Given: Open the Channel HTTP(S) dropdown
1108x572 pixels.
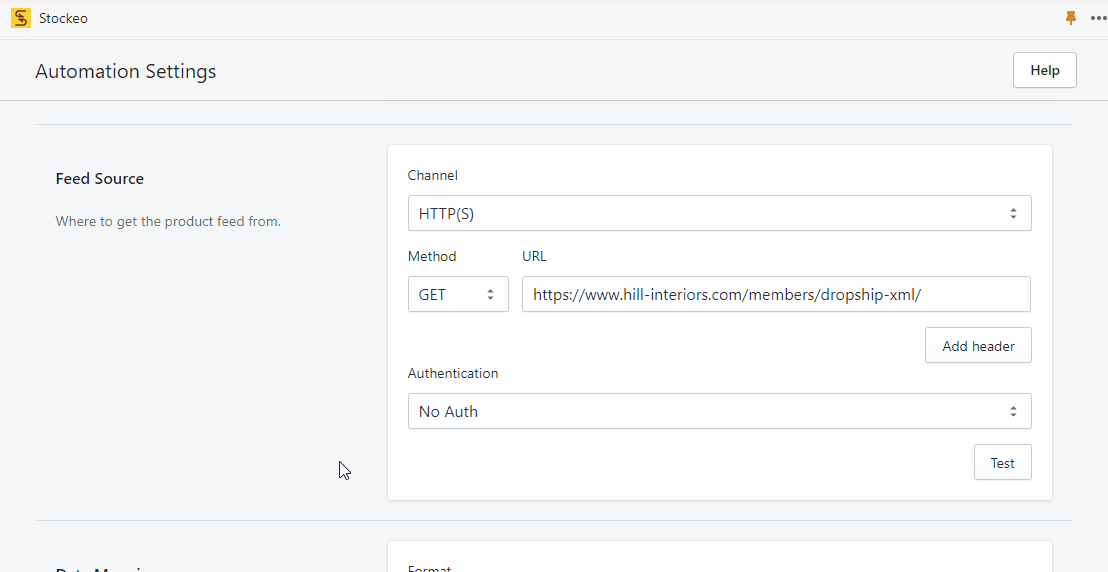Looking at the screenshot, I should (719, 213).
